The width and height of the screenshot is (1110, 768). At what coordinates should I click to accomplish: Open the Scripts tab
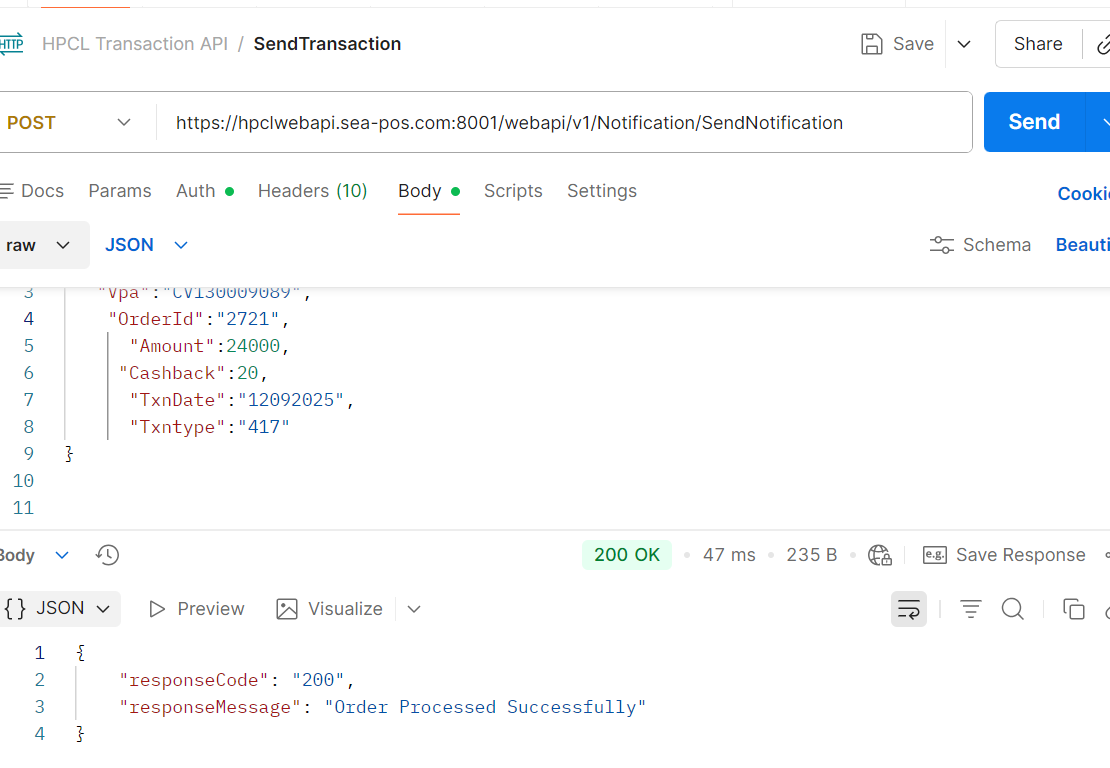point(513,191)
